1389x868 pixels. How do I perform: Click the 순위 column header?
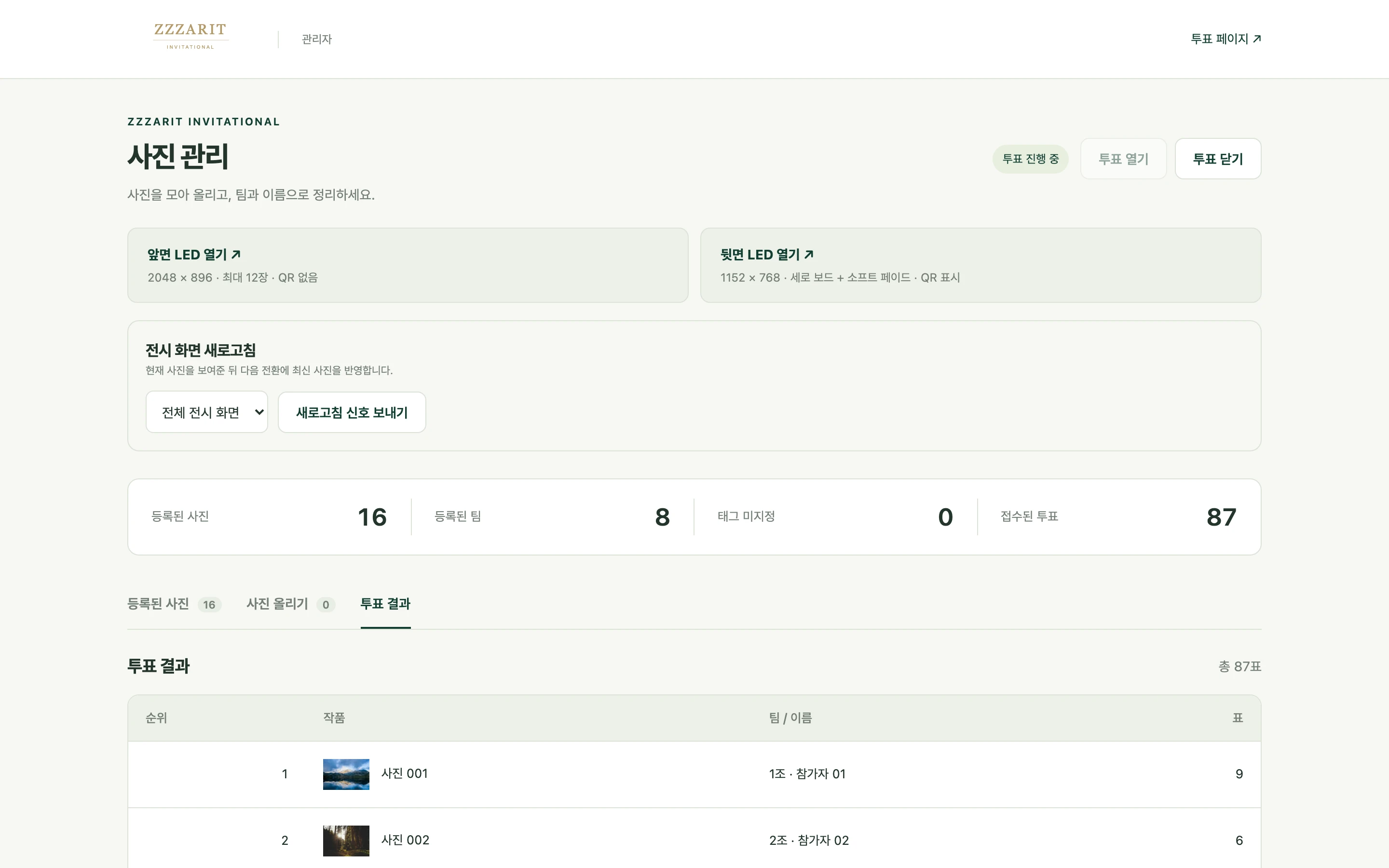[156, 718]
